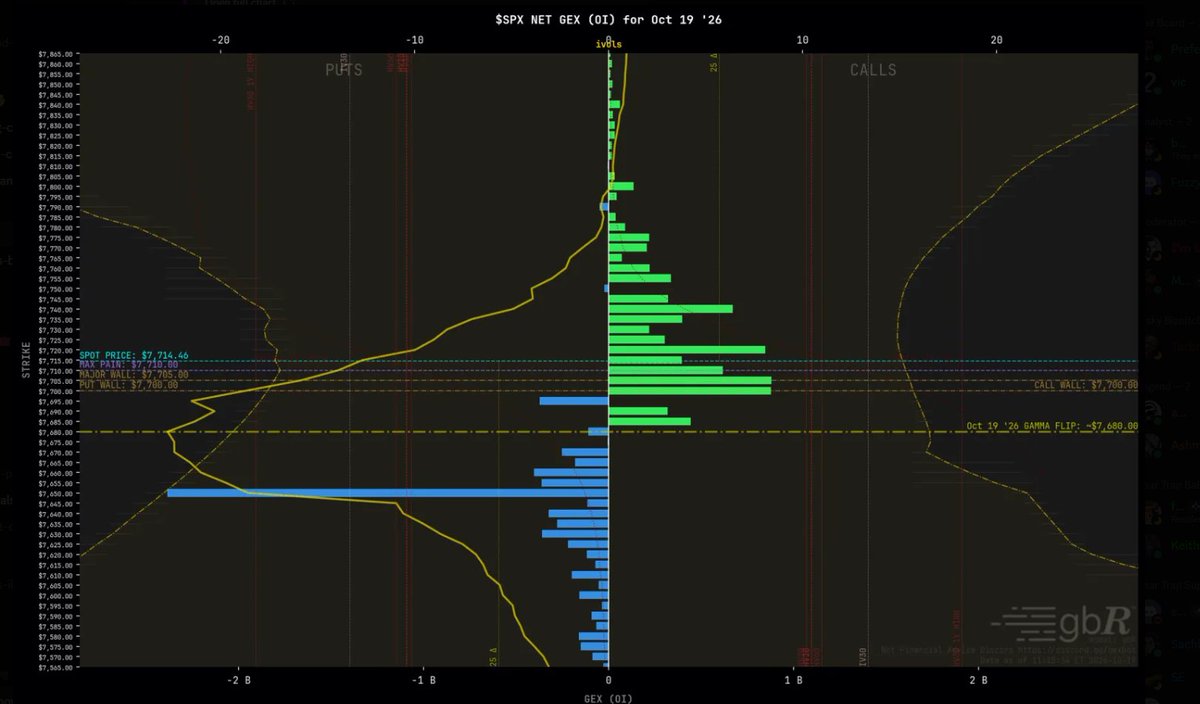1200x704 pixels.
Task: Click the "$7,650.00" strike label
Action: [55, 493]
